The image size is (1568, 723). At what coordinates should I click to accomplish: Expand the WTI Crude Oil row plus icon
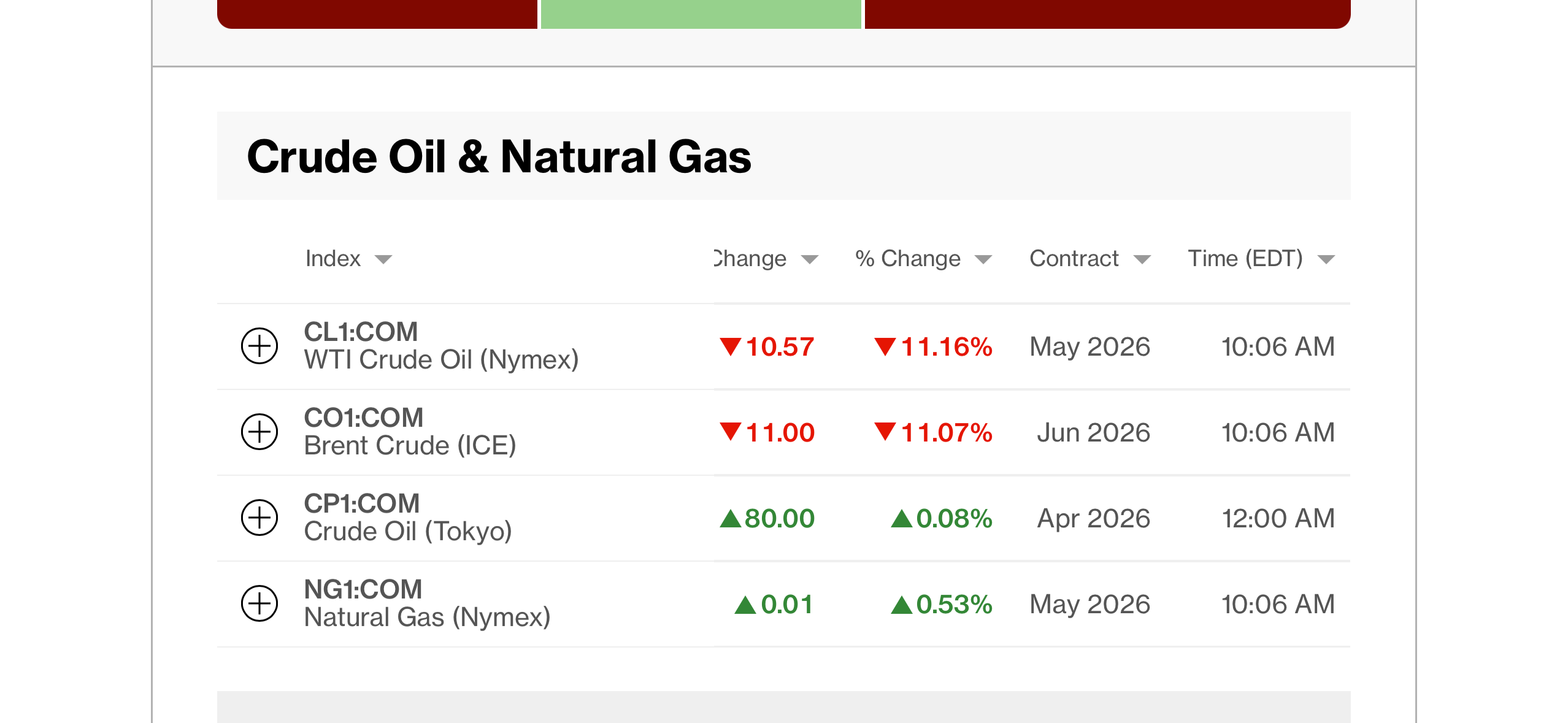click(259, 346)
